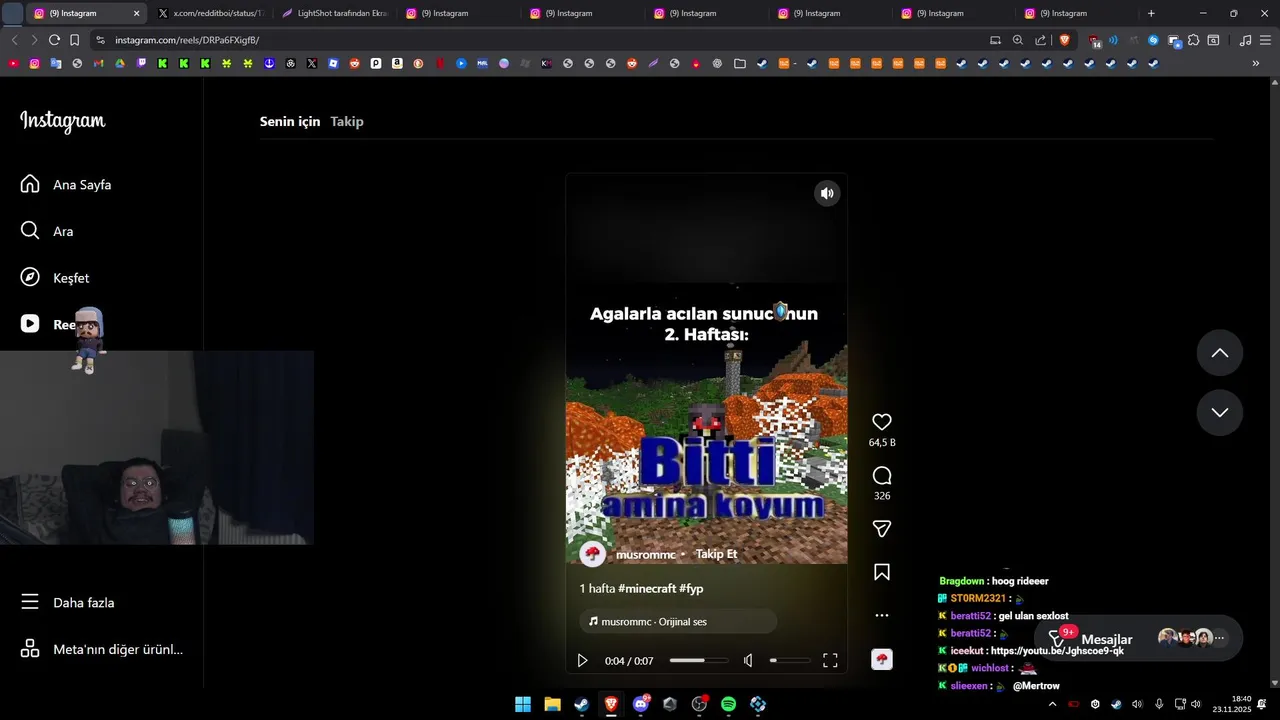Open the browser media control music note
The height and width of the screenshot is (720, 1280).
pos(1245,40)
